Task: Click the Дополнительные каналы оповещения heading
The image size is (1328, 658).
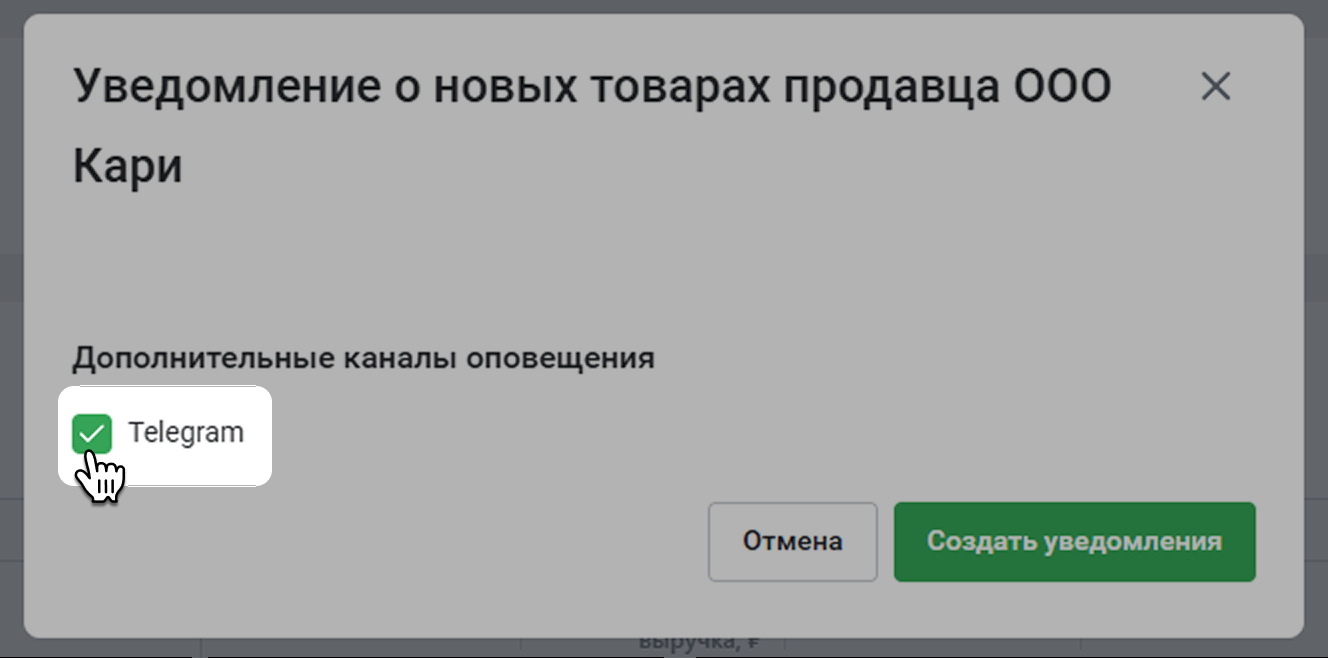Action: 363,358
